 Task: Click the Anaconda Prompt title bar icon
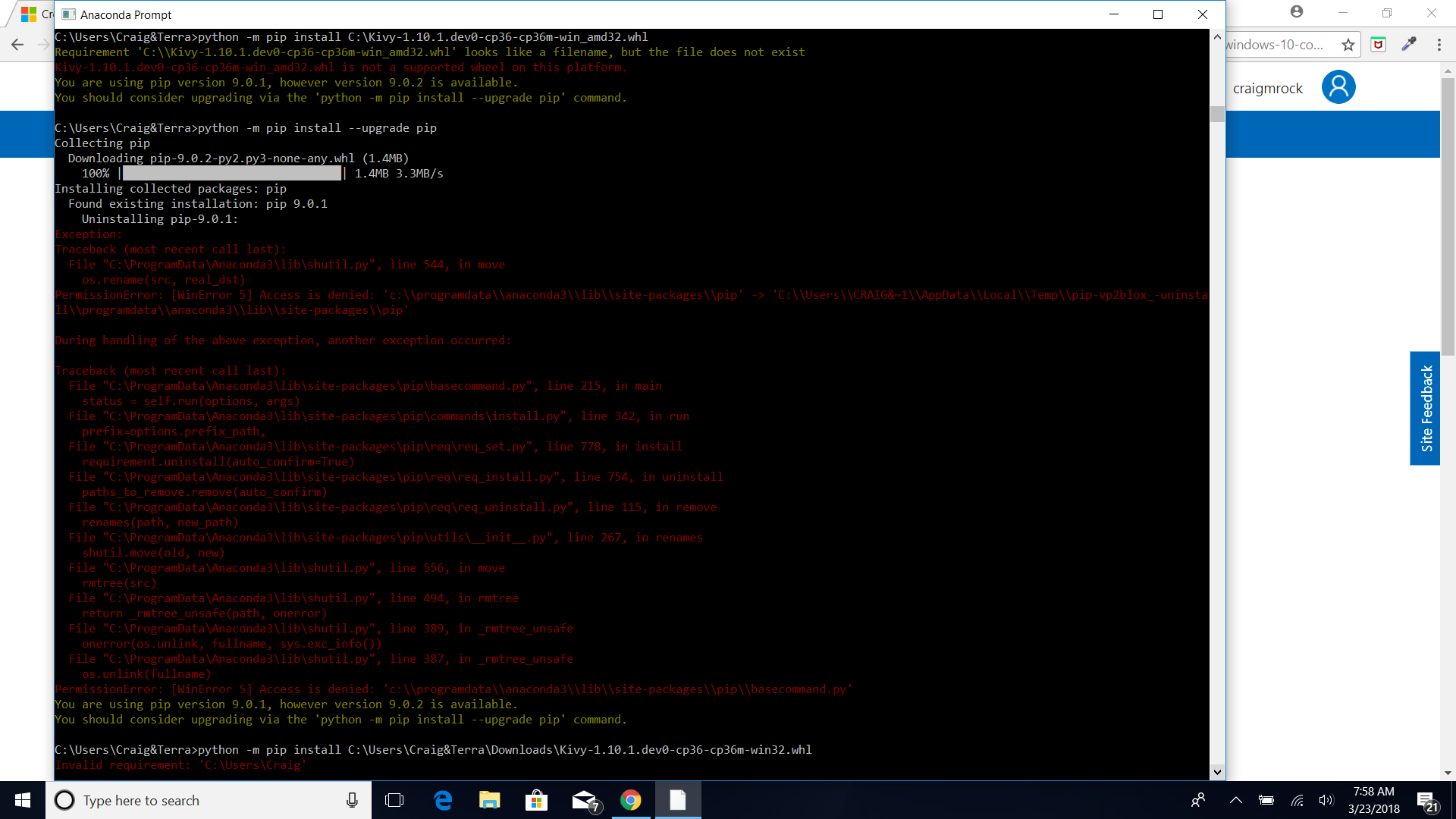click(x=68, y=14)
